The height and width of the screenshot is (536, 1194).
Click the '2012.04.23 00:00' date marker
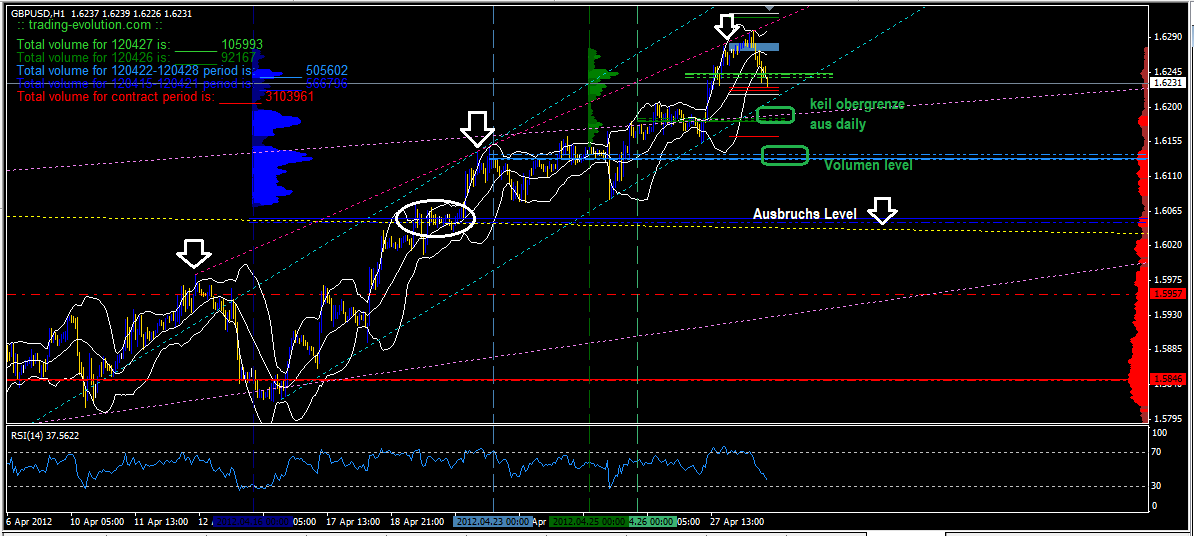click(491, 522)
